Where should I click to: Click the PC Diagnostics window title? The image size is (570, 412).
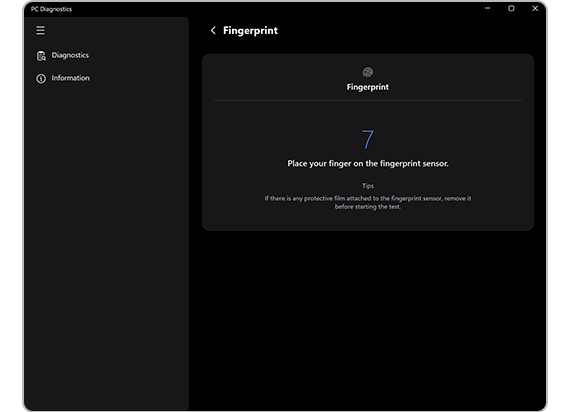(x=51, y=9)
